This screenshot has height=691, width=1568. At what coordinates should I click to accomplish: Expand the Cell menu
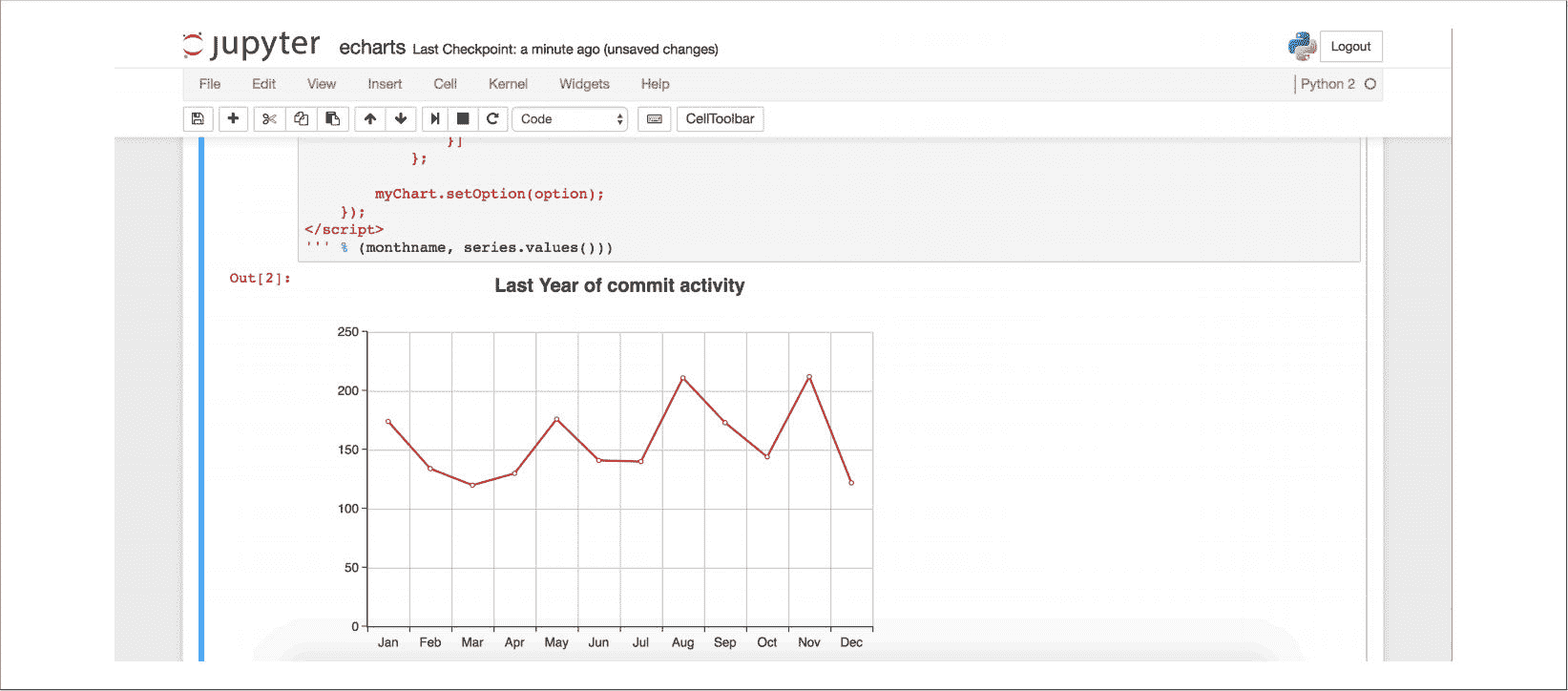coord(445,84)
